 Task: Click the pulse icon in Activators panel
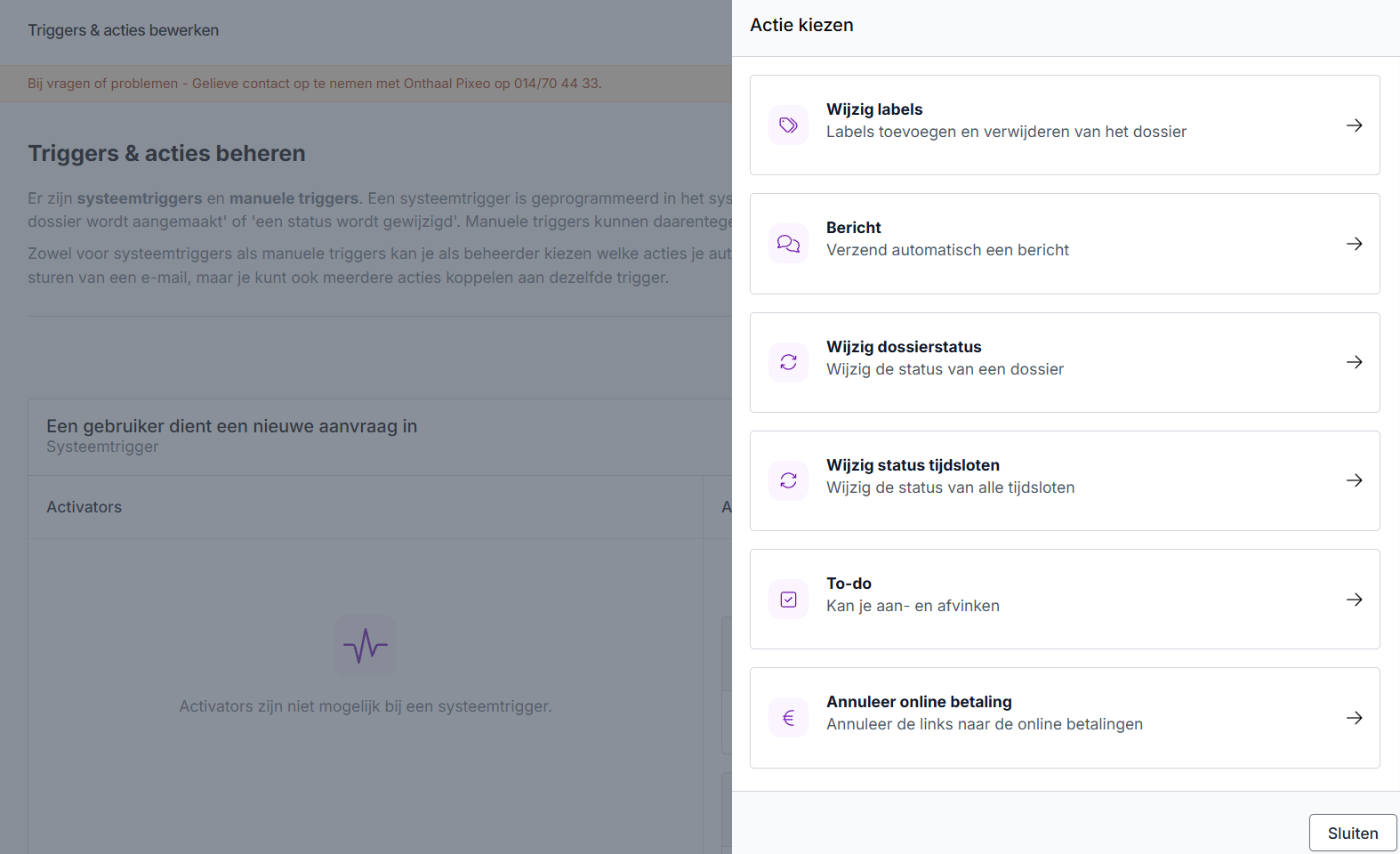click(366, 646)
